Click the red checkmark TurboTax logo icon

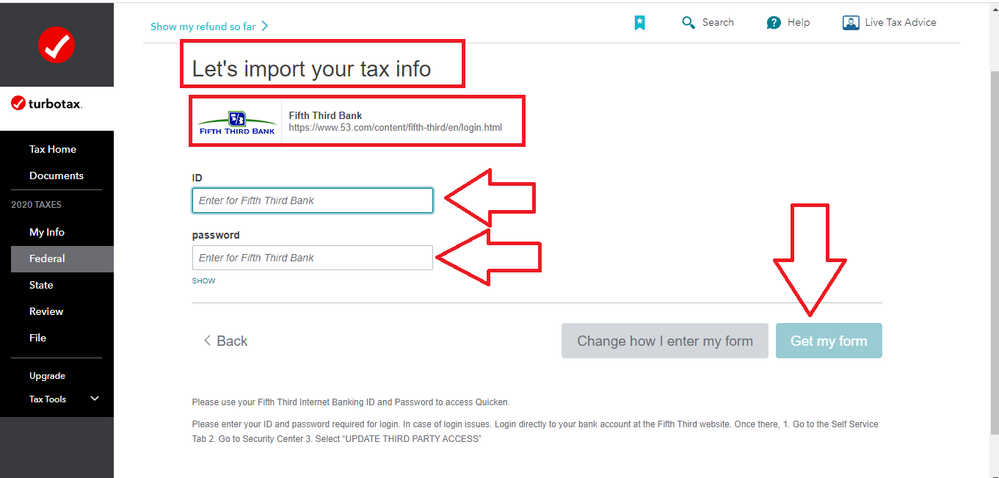pyautogui.click(x=57, y=45)
